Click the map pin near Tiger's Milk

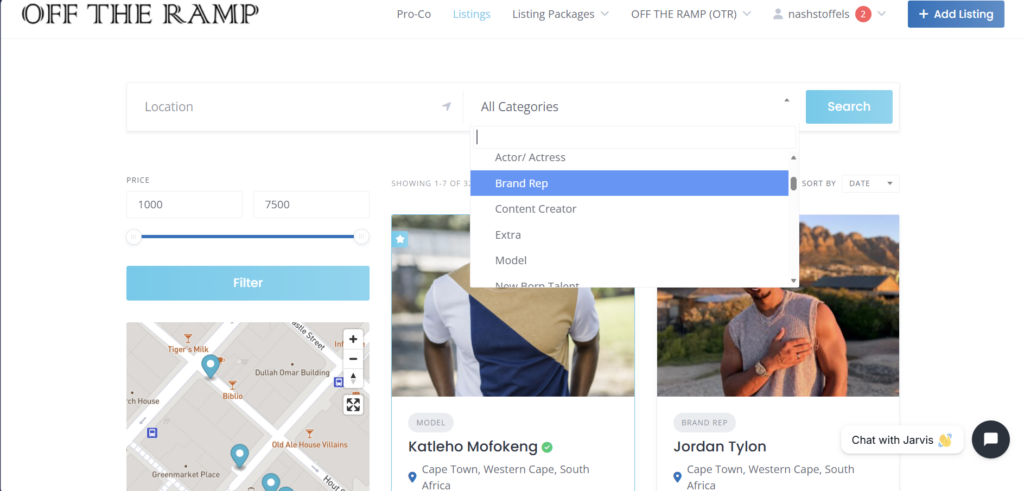pyautogui.click(x=210, y=366)
